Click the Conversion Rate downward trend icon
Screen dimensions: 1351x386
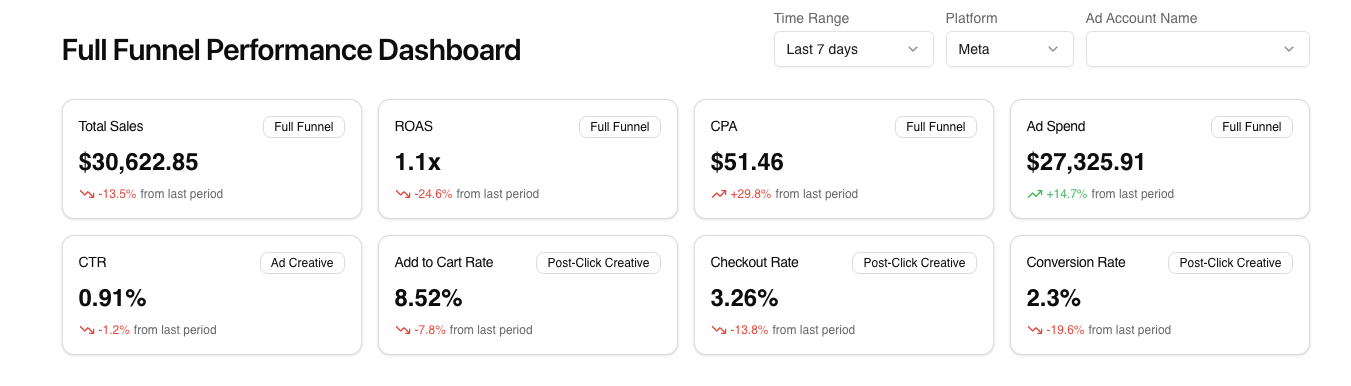tap(1035, 330)
